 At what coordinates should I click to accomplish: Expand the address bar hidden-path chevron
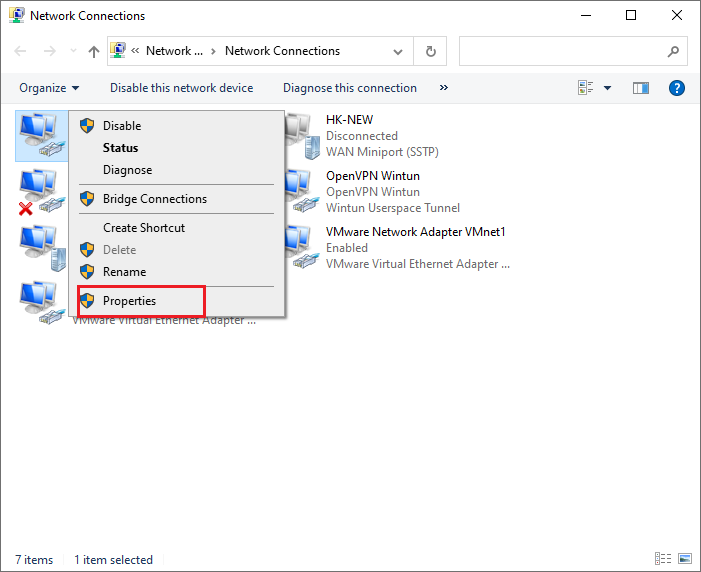135,51
